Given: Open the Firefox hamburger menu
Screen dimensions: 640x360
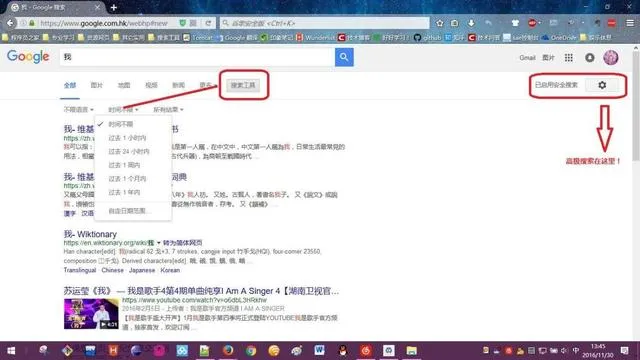Looking at the screenshot, I should pyautogui.click(x=630, y=23).
